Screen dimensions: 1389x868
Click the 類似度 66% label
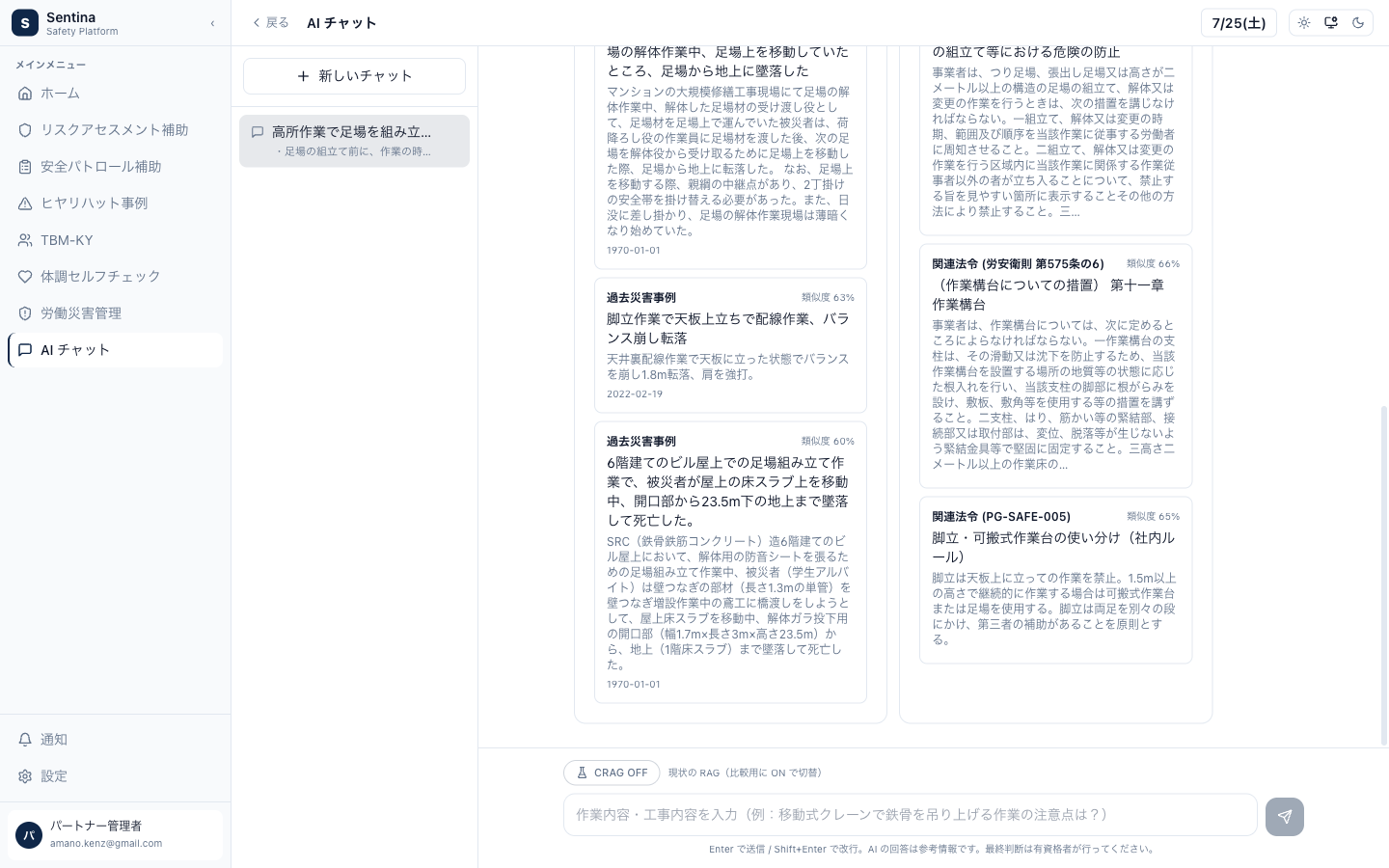click(x=1153, y=264)
